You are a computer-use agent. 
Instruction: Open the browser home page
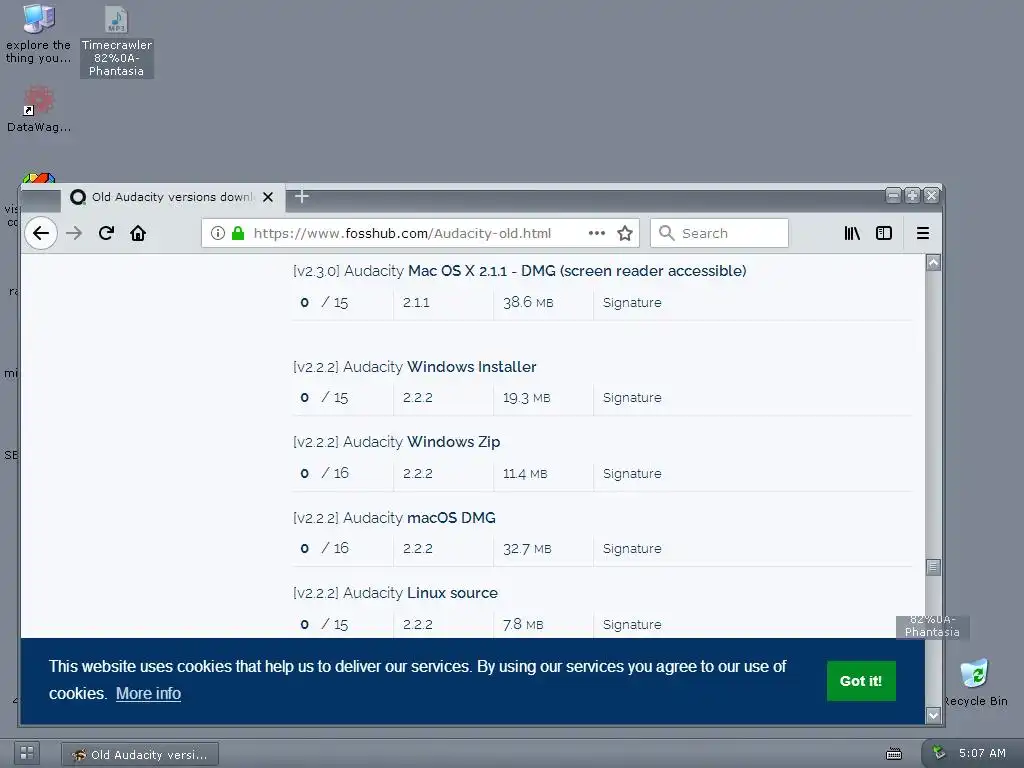(138, 233)
